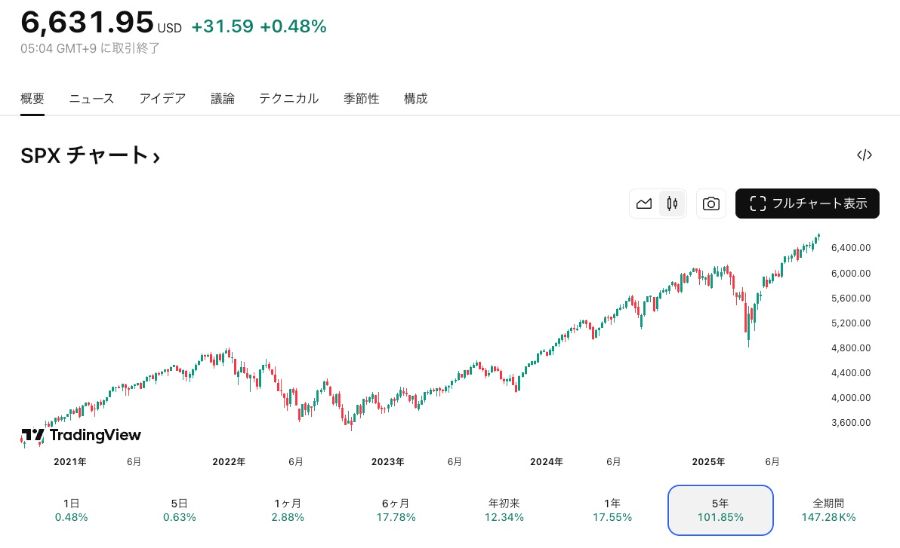The height and width of the screenshot is (548, 900).
Task: Switch to area chart style icon
Action: coord(644,204)
